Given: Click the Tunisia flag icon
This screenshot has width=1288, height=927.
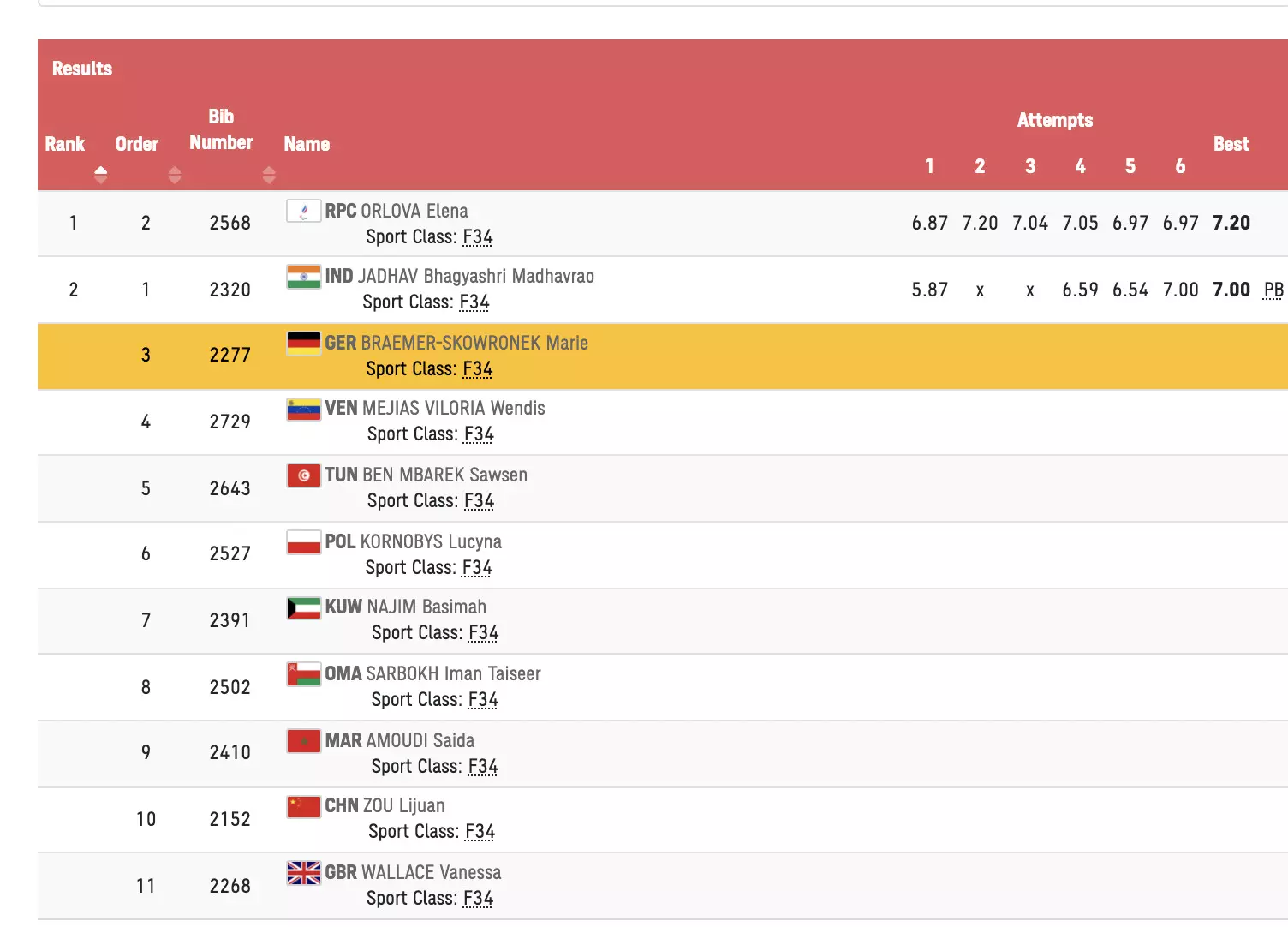Looking at the screenshot, I should (303, 475).
